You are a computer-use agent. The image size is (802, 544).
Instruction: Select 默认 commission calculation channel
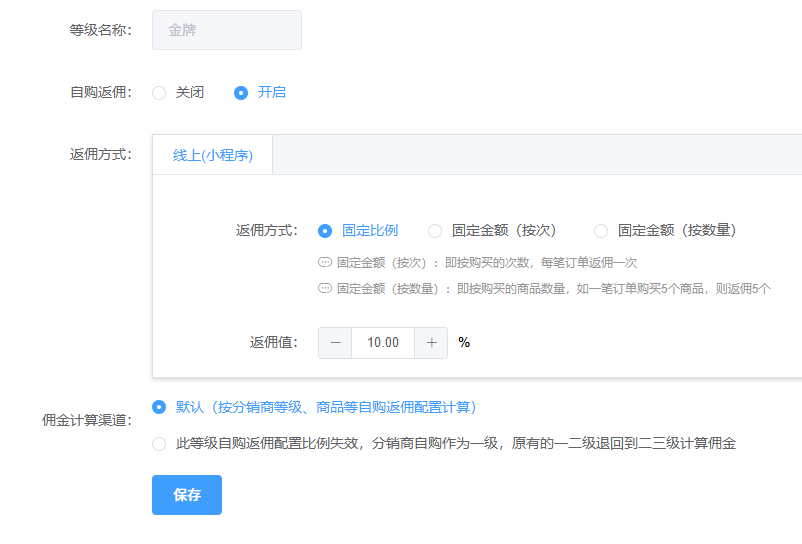pos(159,407)
